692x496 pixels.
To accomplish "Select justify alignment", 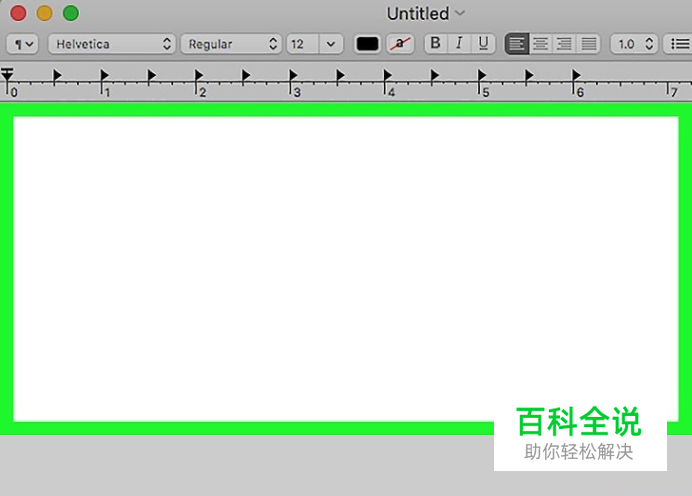I will pyautogui.click(x=588, y=44).
